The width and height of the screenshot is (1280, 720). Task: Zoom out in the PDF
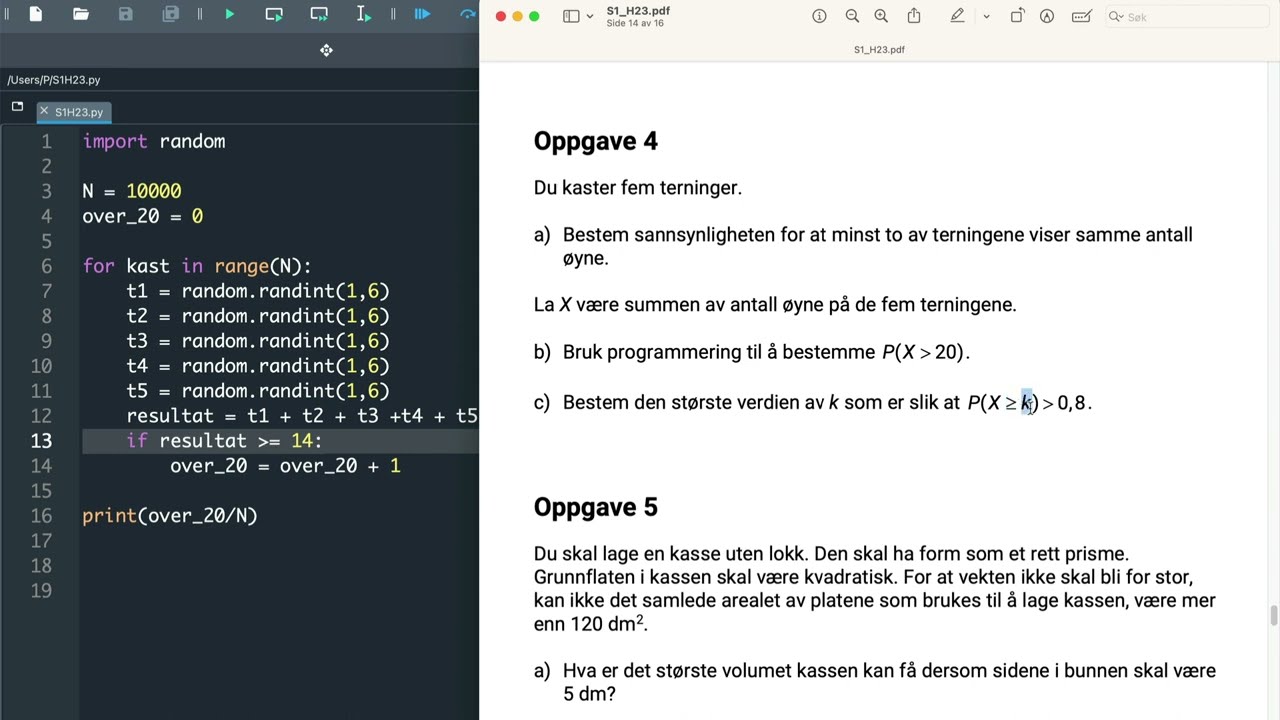[852, 16]
